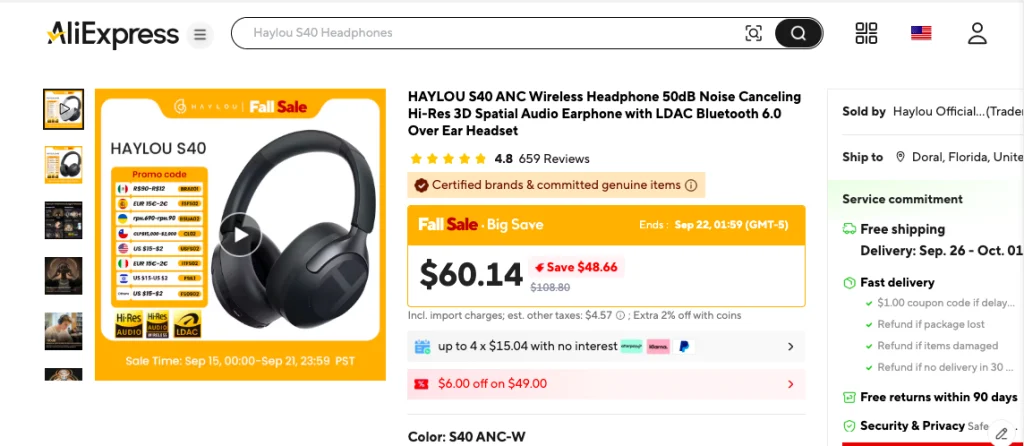Click the info icon next to other taxes
This screenshot has width=1024, height=446.
coord(620,316)
